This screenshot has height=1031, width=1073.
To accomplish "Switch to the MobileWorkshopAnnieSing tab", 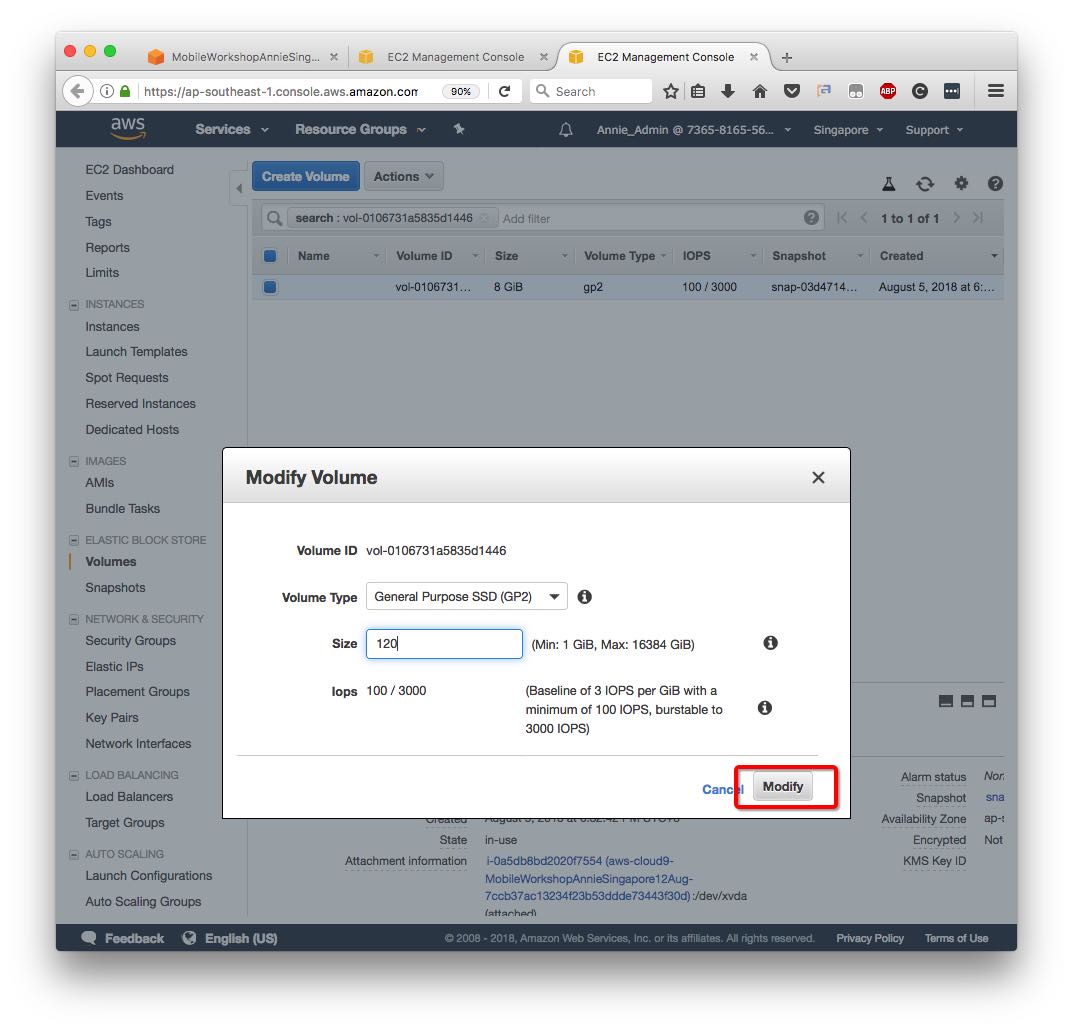I will pos(244,57).
